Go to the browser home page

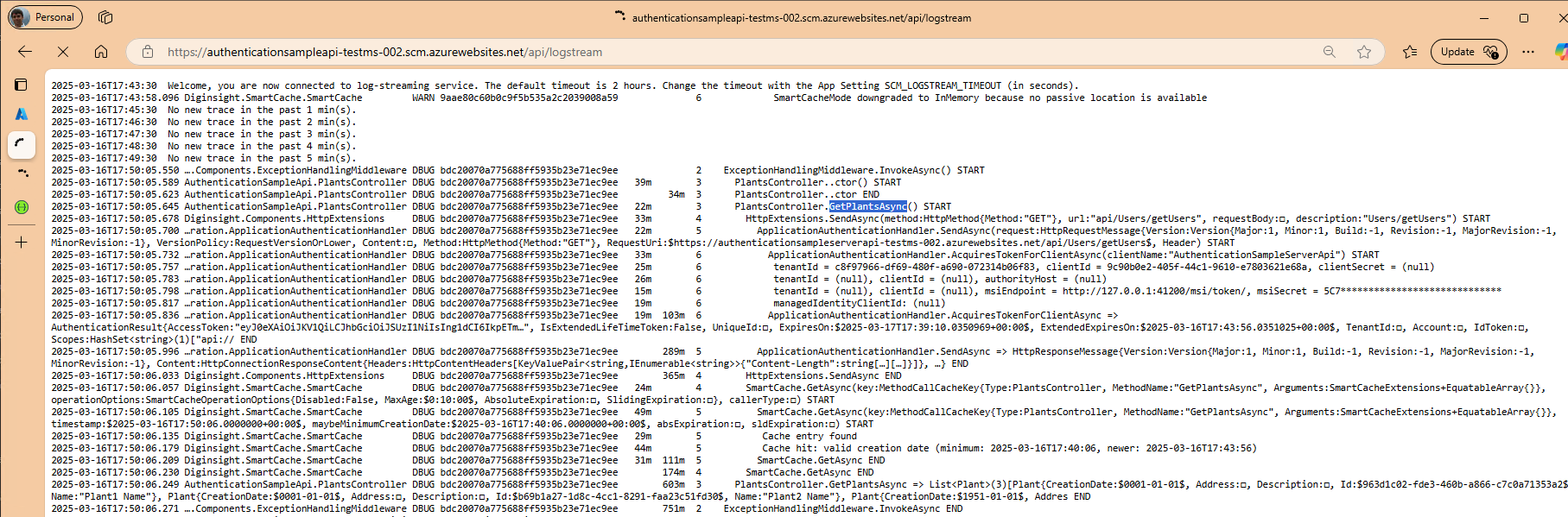[101, 52]
